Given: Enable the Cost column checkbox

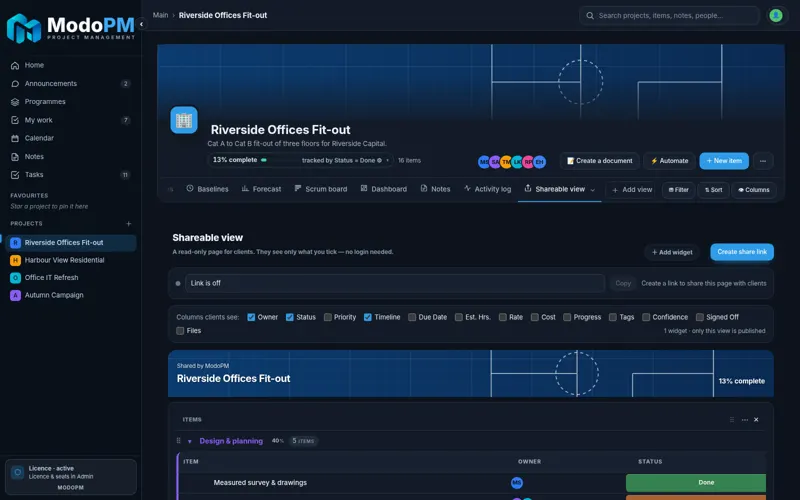Looking at the screenshot, I should (535, 317).
